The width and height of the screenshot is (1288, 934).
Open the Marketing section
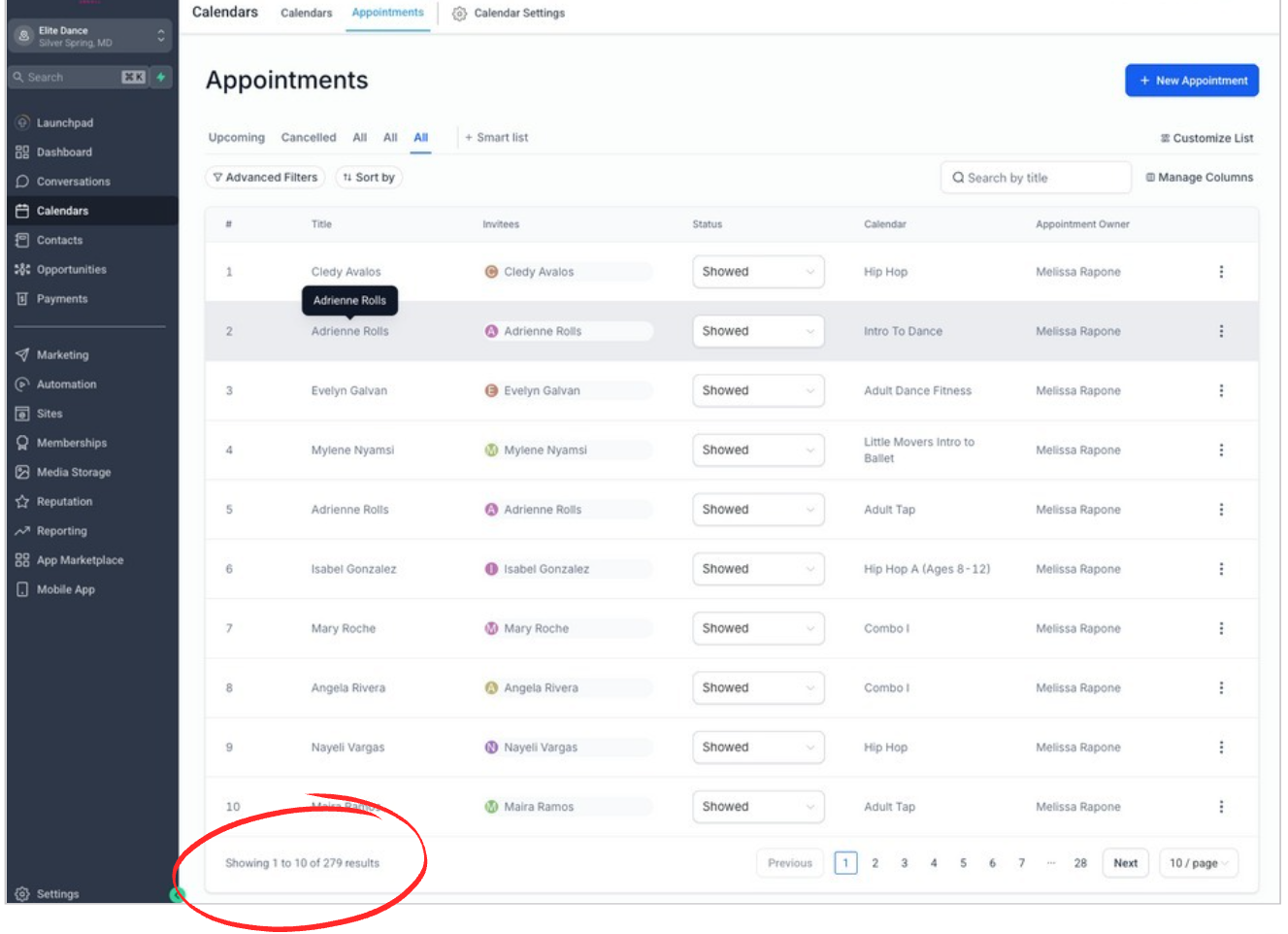click(x=62, y=355)
